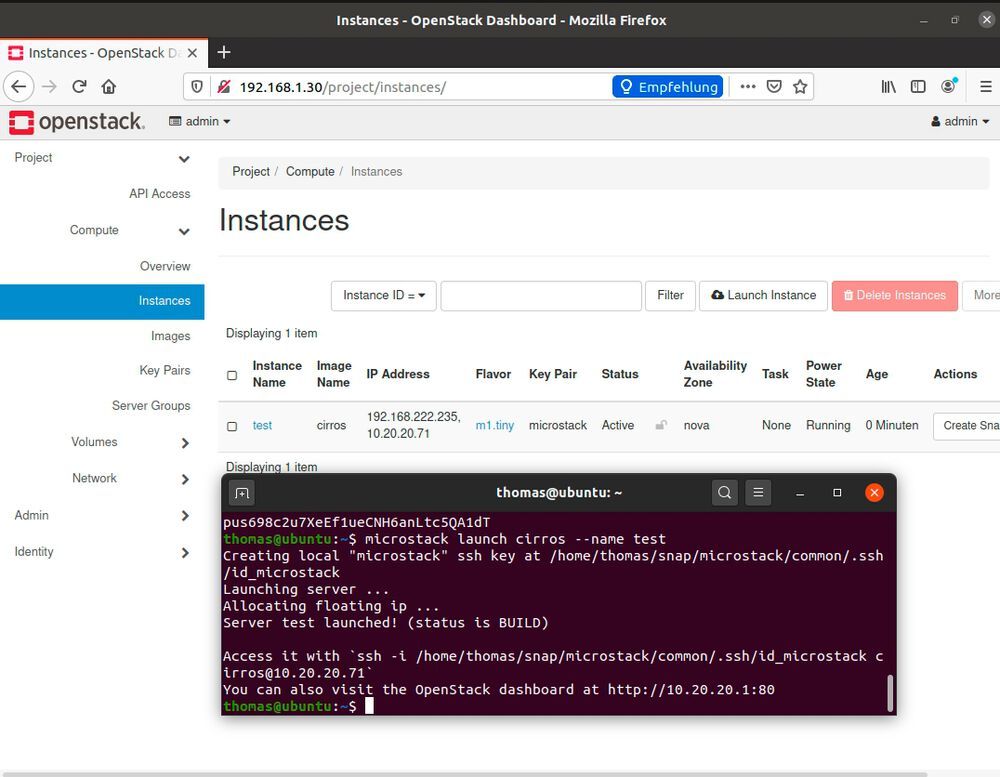Click the instance filter text field
The image size is (1000, 777).
pos(541,296)
